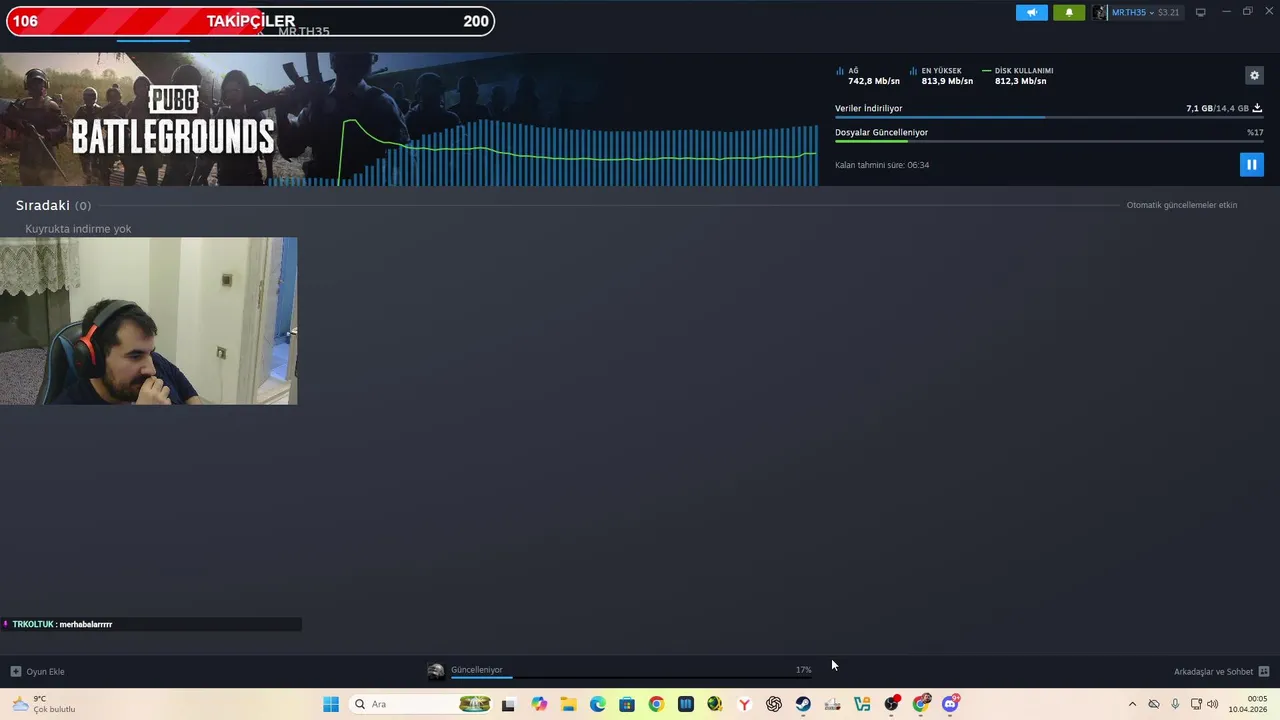This screenshot has height=720, width=1280.
Task: Click the OneDrive cloud tray icon
Action: tap(1154, 704)
